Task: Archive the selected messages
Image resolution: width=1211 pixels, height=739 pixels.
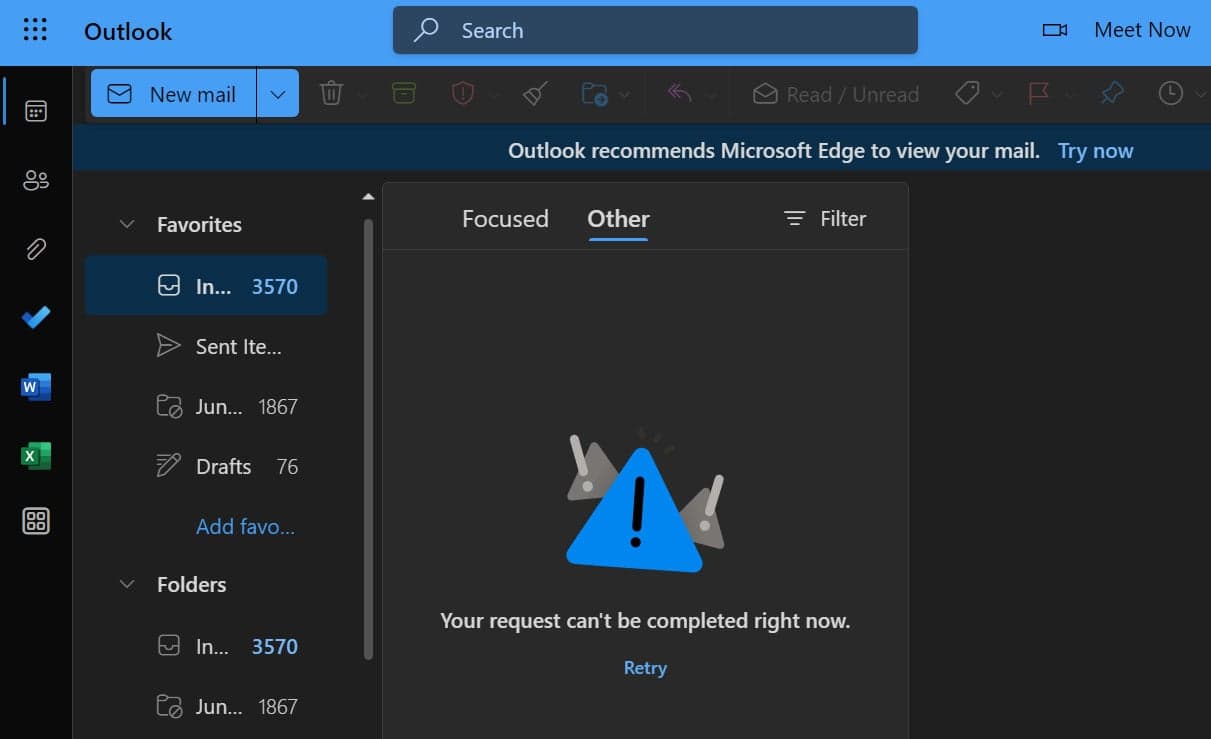Action: [401, 93]
